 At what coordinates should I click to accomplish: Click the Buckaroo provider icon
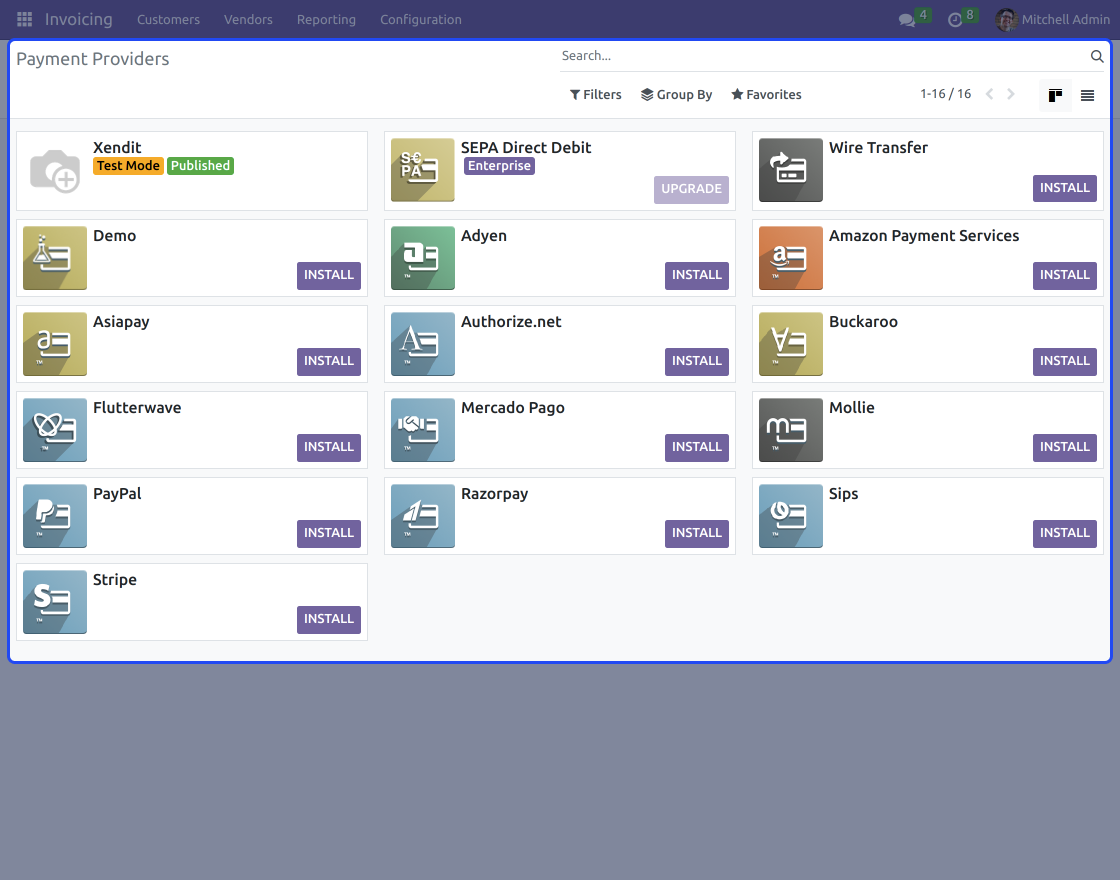tap(791, 344)
